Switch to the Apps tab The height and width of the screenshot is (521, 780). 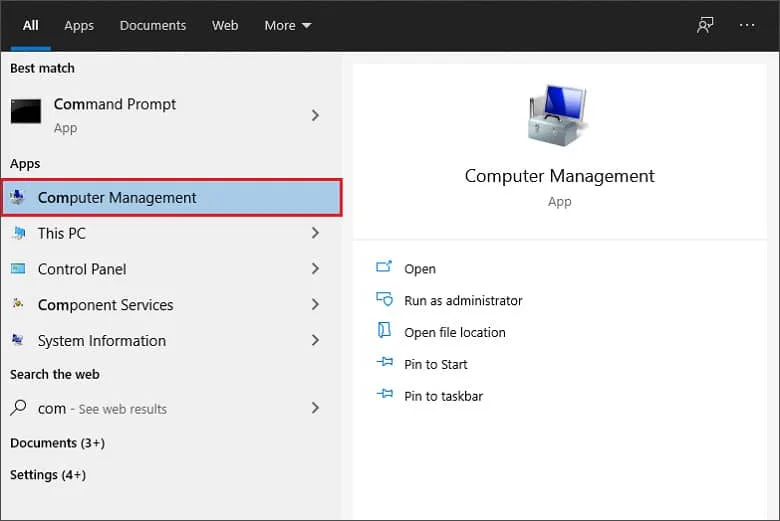click(79, 26)
